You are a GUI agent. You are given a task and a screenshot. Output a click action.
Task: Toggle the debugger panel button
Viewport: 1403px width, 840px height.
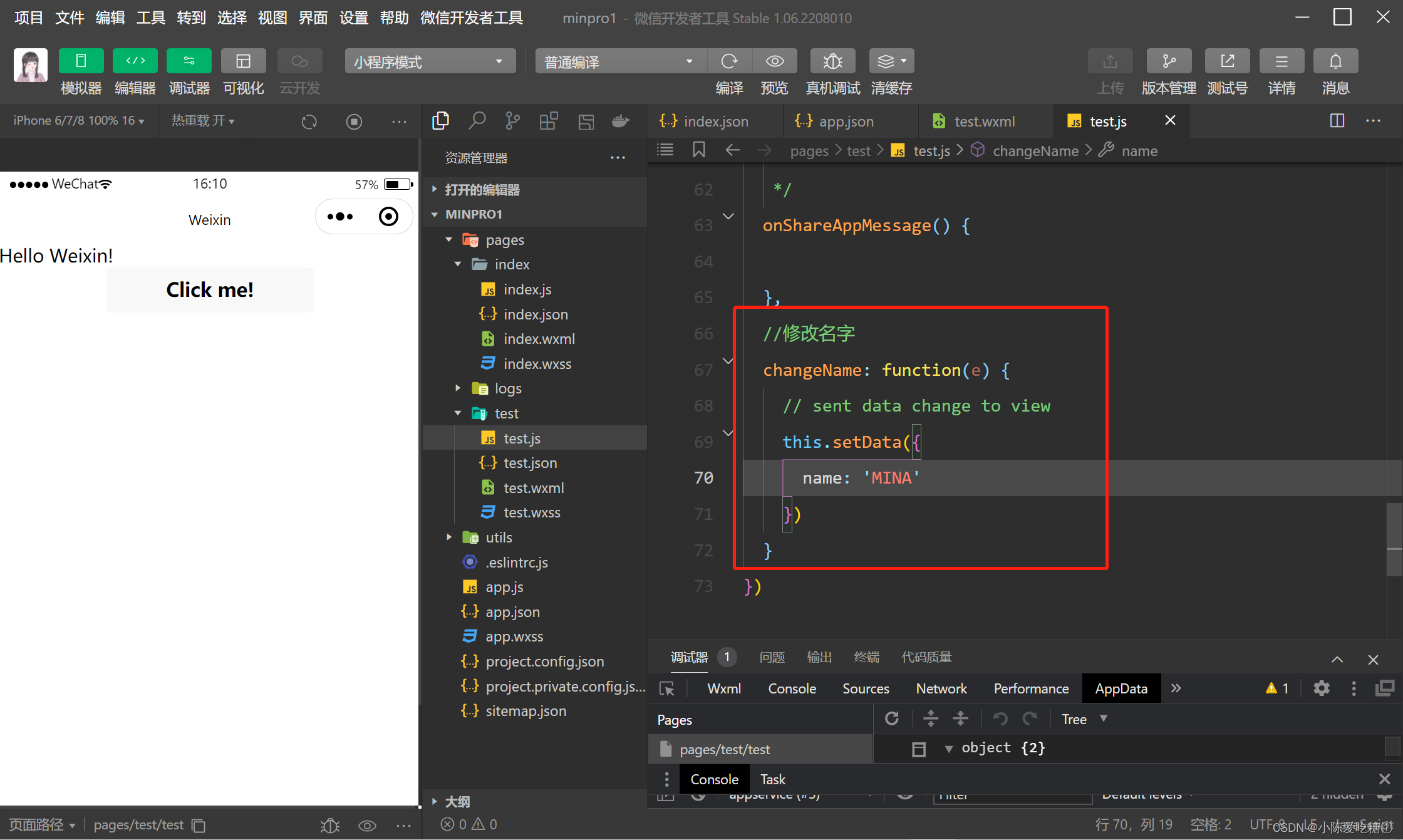tap(189, 61)
